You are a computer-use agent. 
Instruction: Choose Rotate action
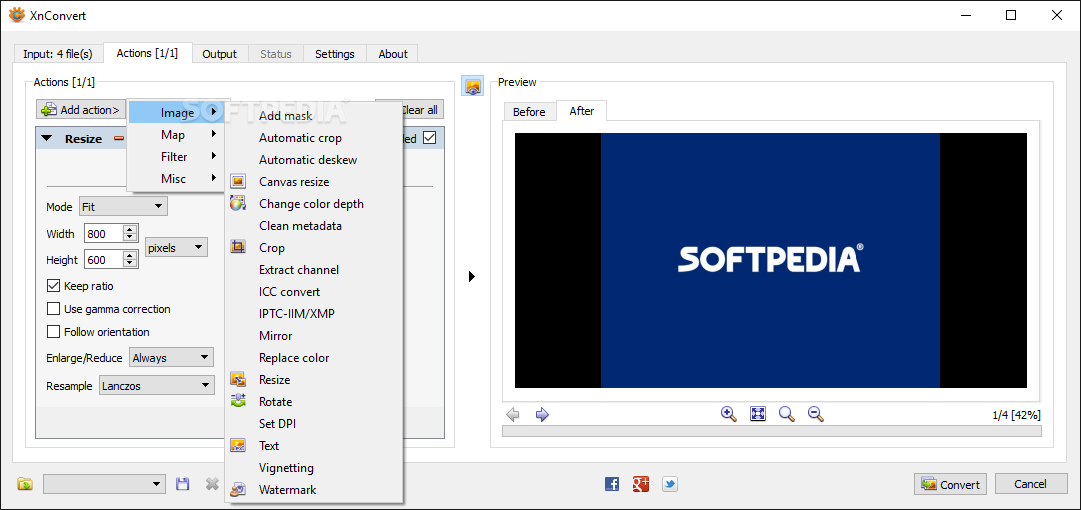[314, 402]
